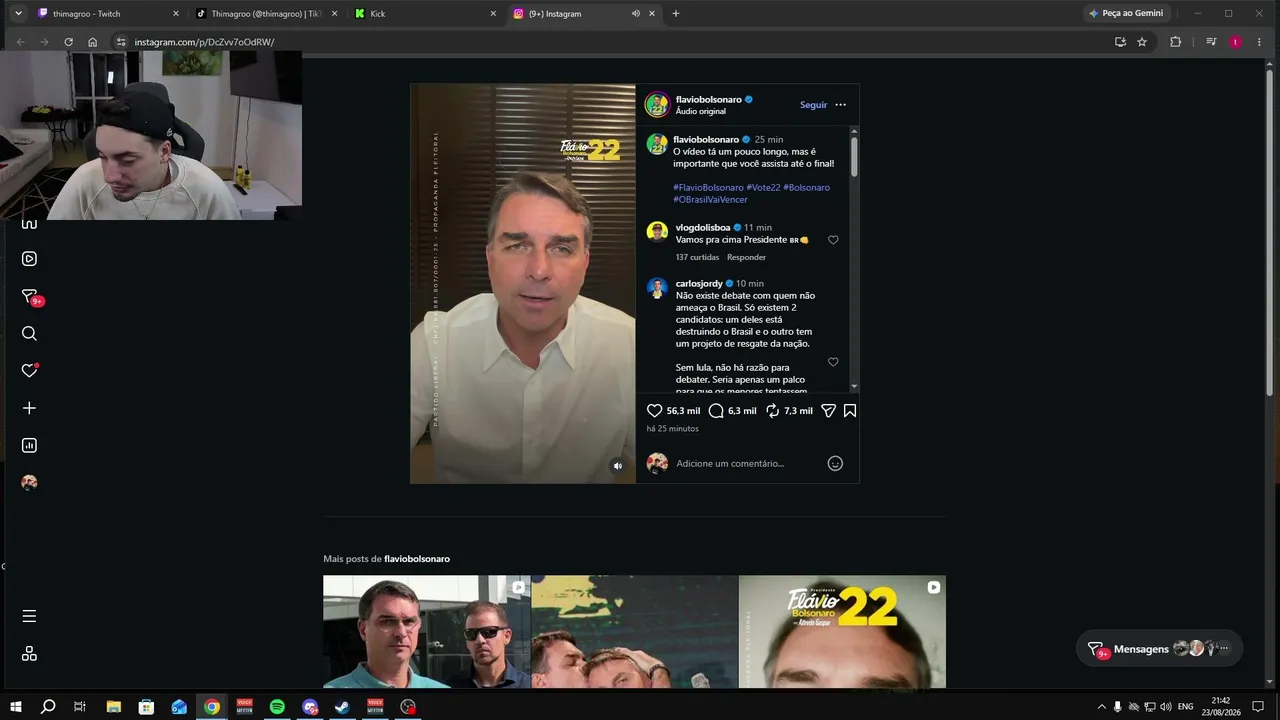
Task: Open carlosjordy commenter profile
Action: coord(699,283)
